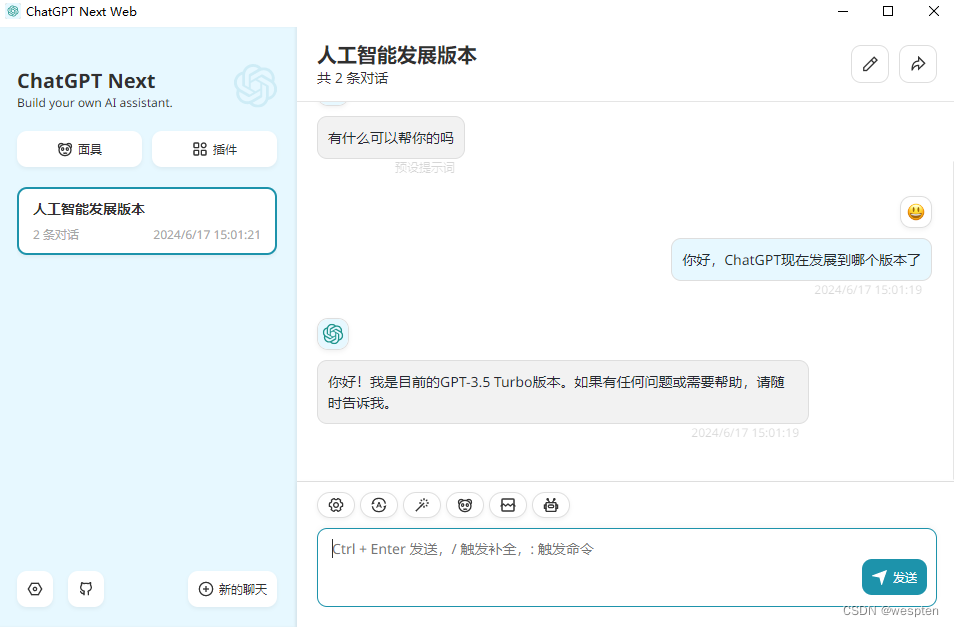Open the chat settings gear icon

(336, 505)
